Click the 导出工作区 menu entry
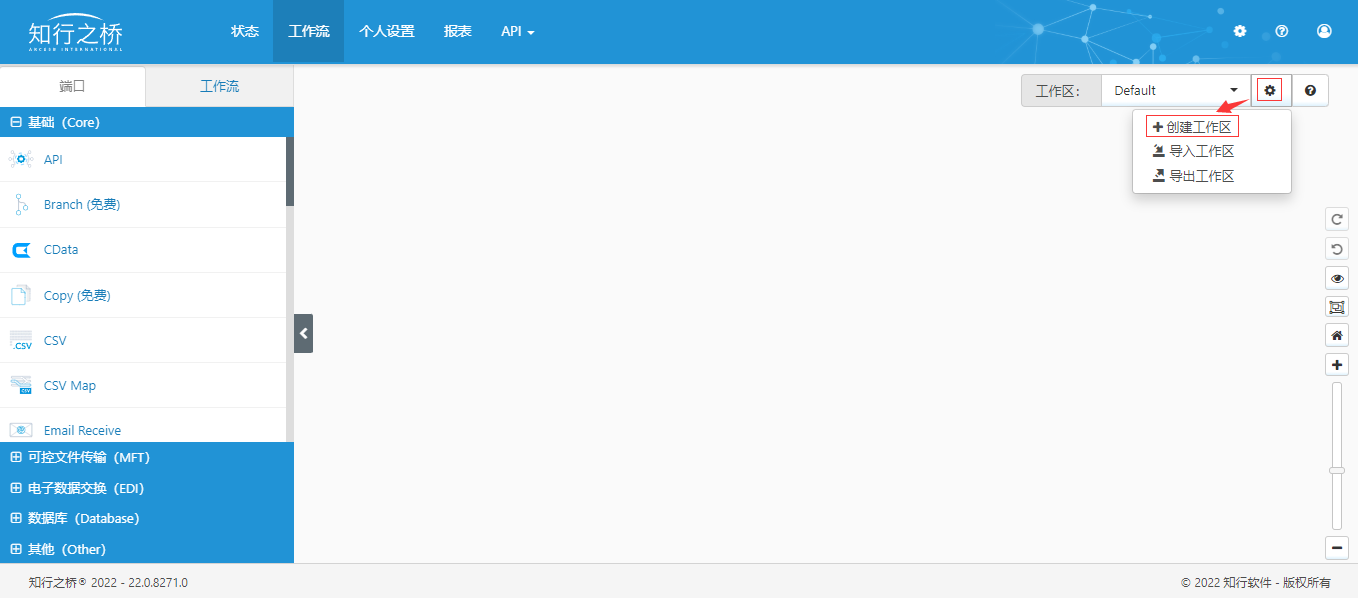 pyautogui.click(x=1193, y=176)
